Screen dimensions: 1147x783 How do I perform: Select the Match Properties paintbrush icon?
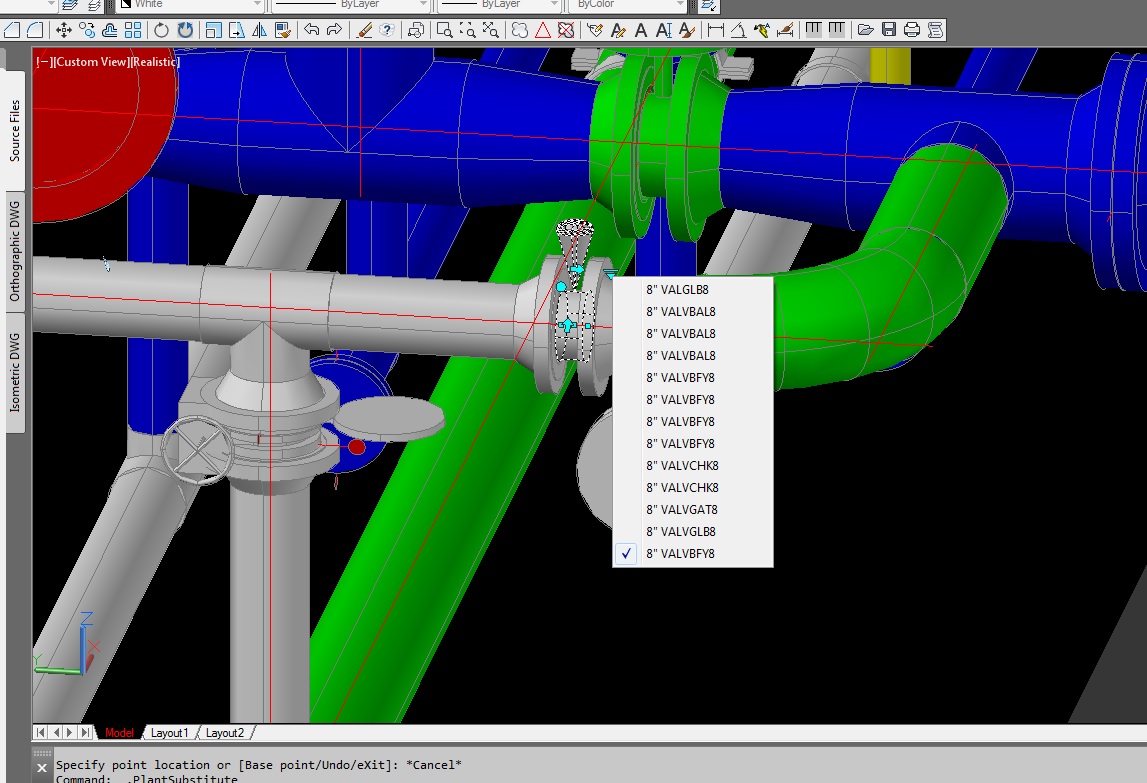point(364,30)
